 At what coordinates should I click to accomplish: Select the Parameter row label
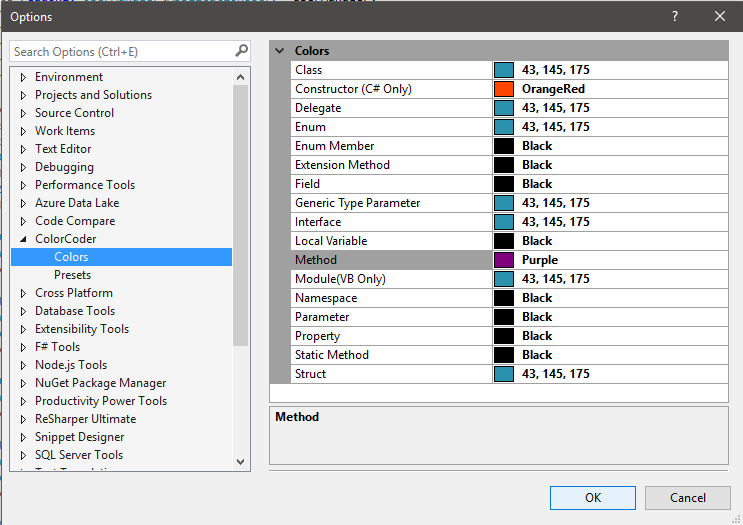point(322,317)
